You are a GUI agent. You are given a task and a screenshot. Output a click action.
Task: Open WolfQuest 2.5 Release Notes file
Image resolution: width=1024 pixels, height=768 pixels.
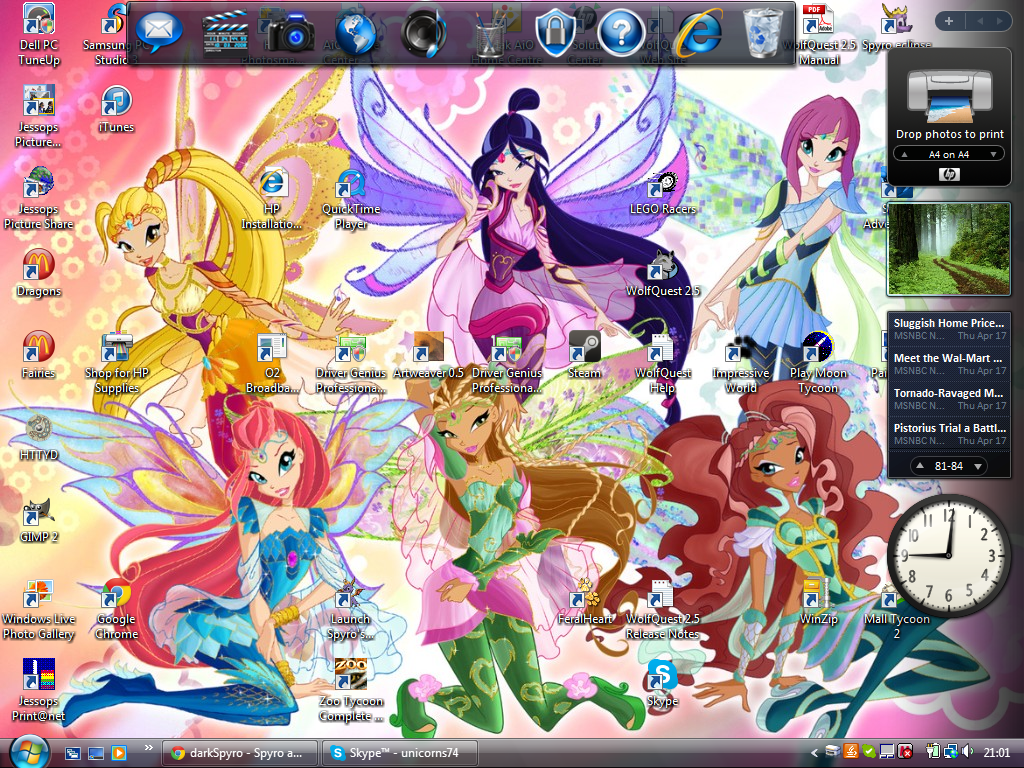point(662,610)
